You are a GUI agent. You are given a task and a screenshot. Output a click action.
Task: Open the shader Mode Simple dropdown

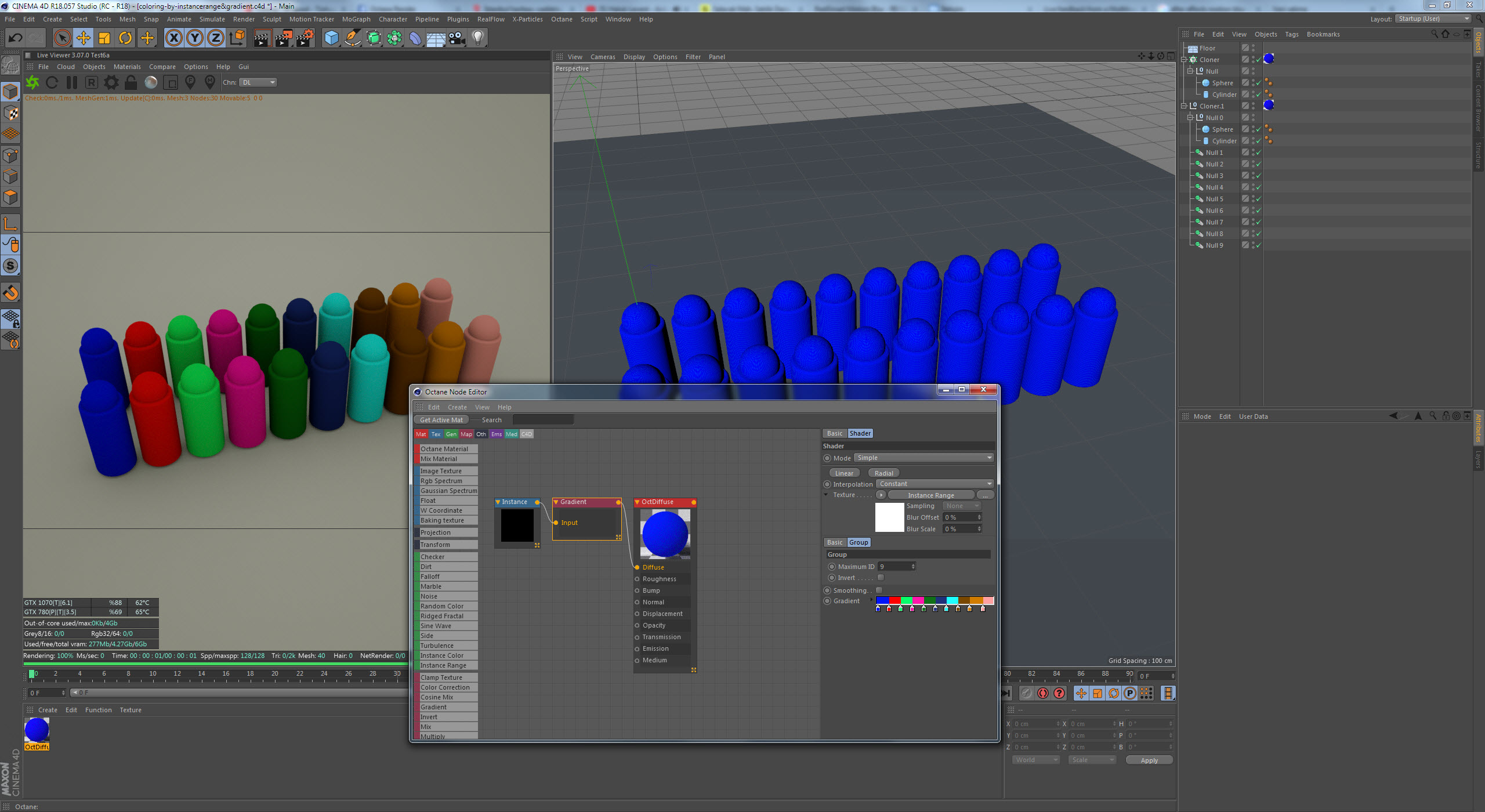tap(923, 458)
